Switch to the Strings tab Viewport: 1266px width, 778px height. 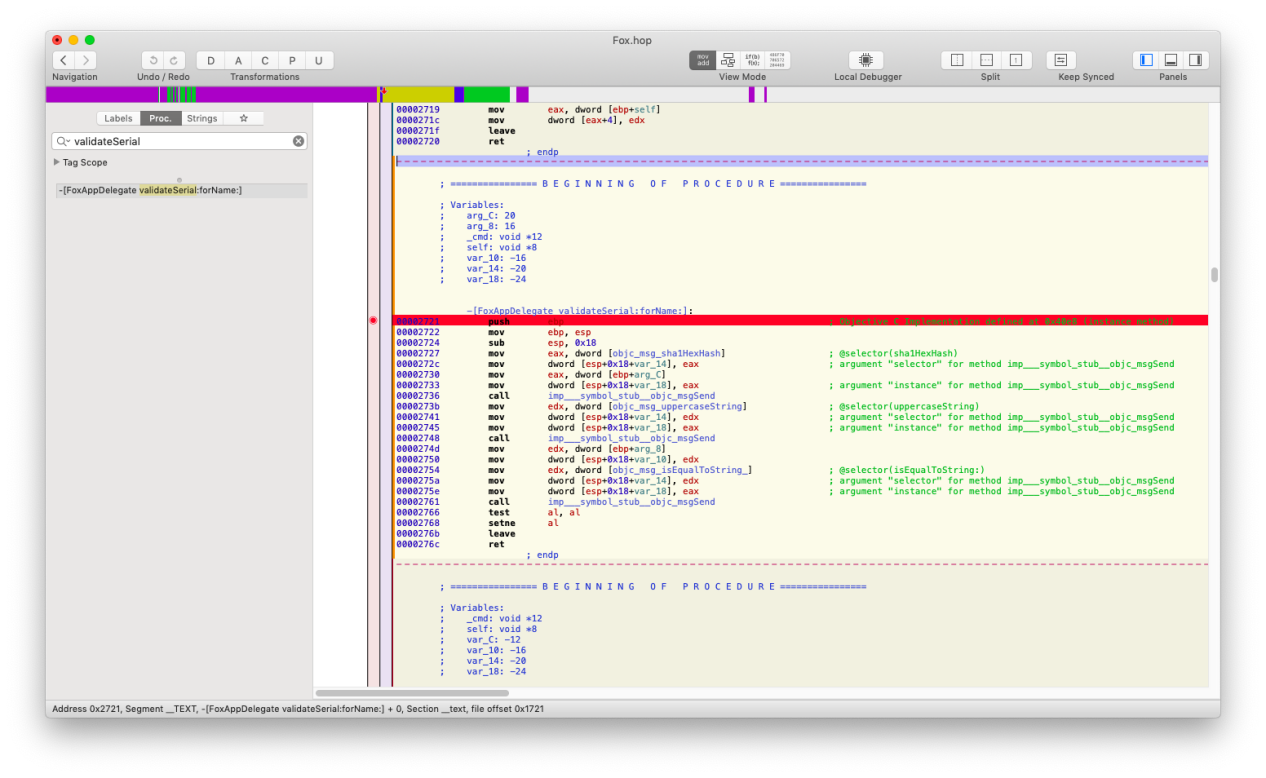click(202, 118)
